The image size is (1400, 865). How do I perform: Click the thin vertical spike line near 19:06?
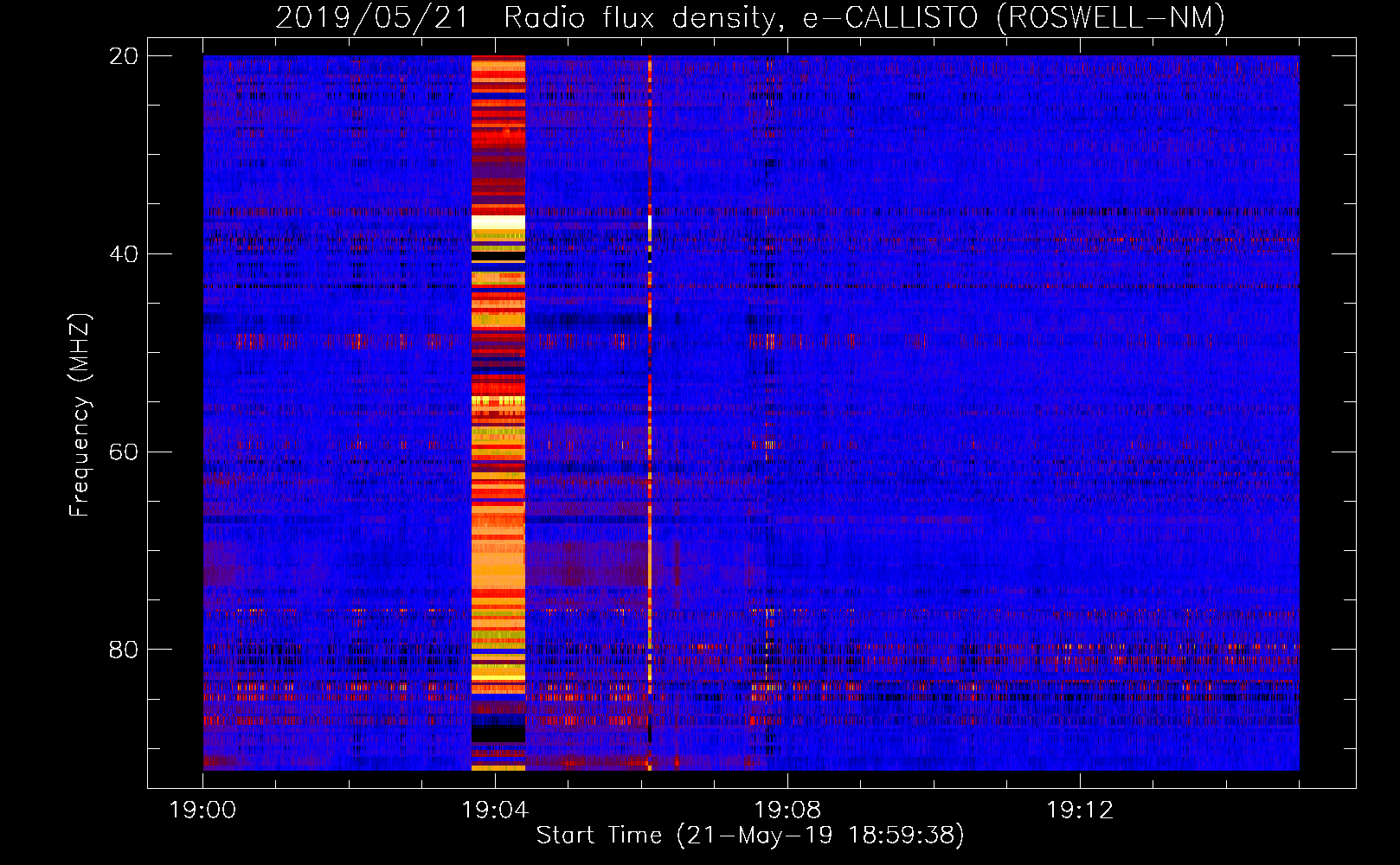pos(650,413)
